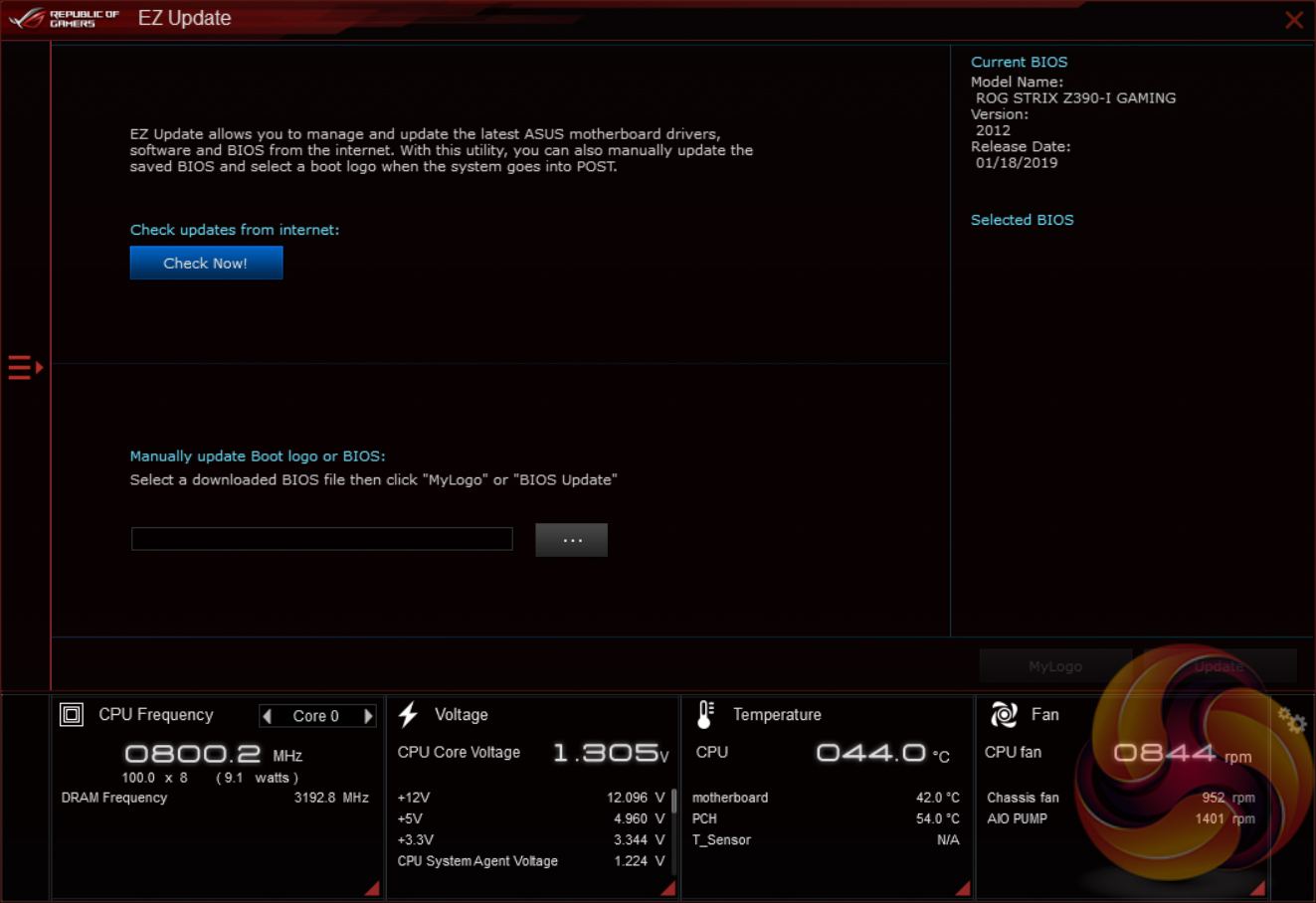The width and height of the screenshot is (1316, 903).
Task: Click the "100.0 x 8" multiplier text
Action: 154,778
